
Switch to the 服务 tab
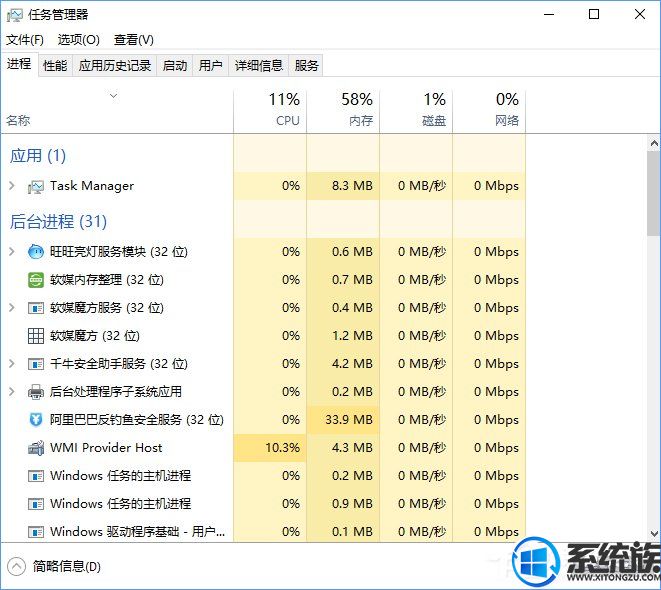point(306,65)
